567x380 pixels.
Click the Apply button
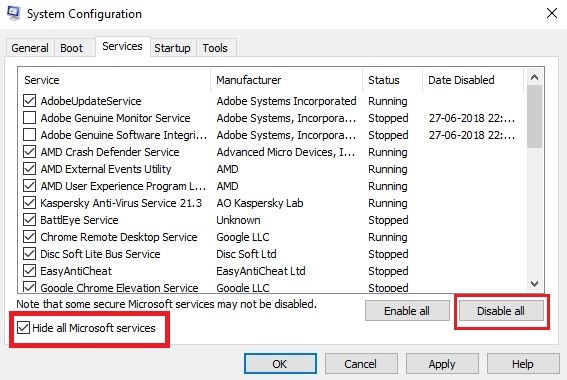[x=442, y=364]
